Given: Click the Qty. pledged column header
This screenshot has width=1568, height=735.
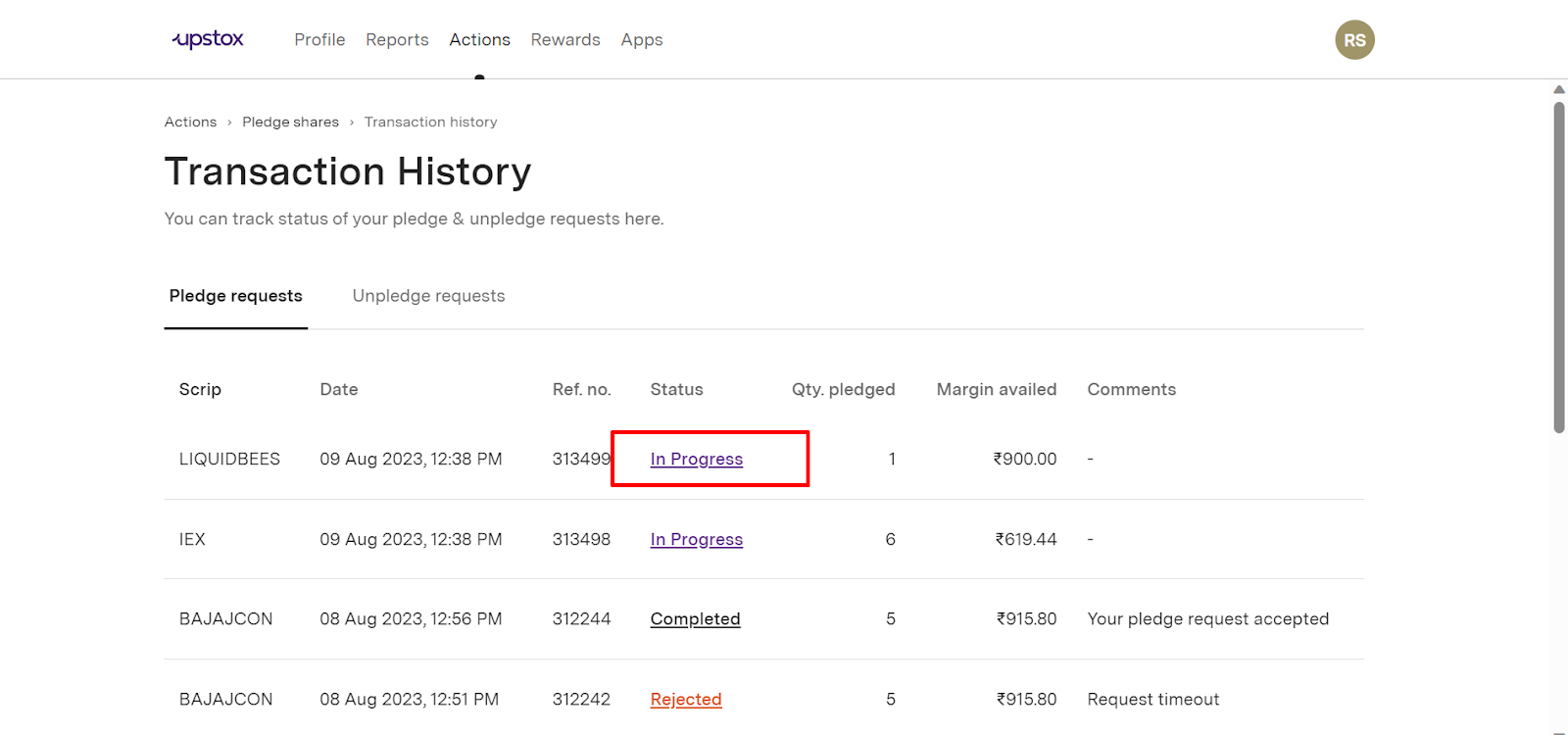Looking at the screenshot, I should [x=844, y=389].
